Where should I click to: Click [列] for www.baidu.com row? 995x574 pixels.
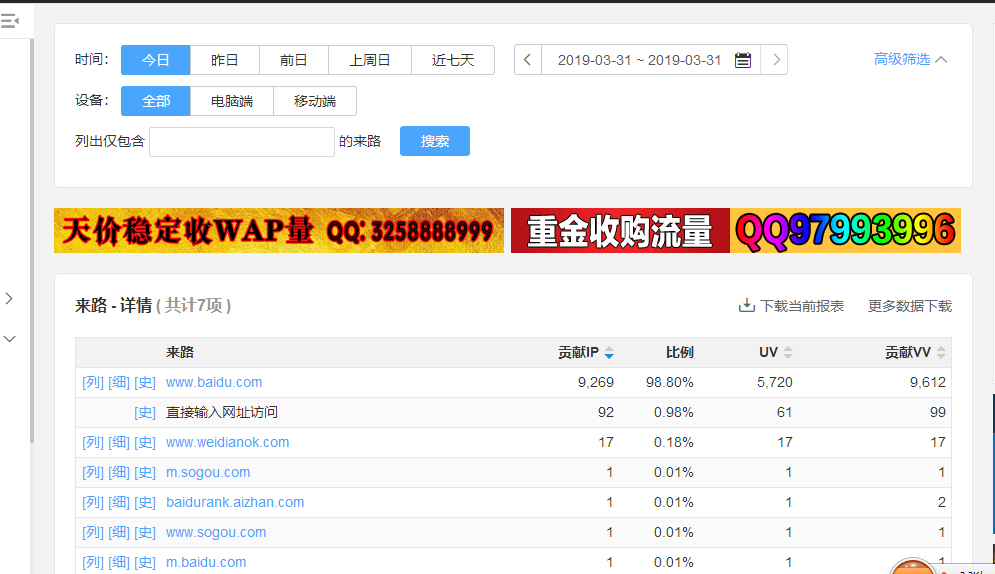click(x=93, y=382)
